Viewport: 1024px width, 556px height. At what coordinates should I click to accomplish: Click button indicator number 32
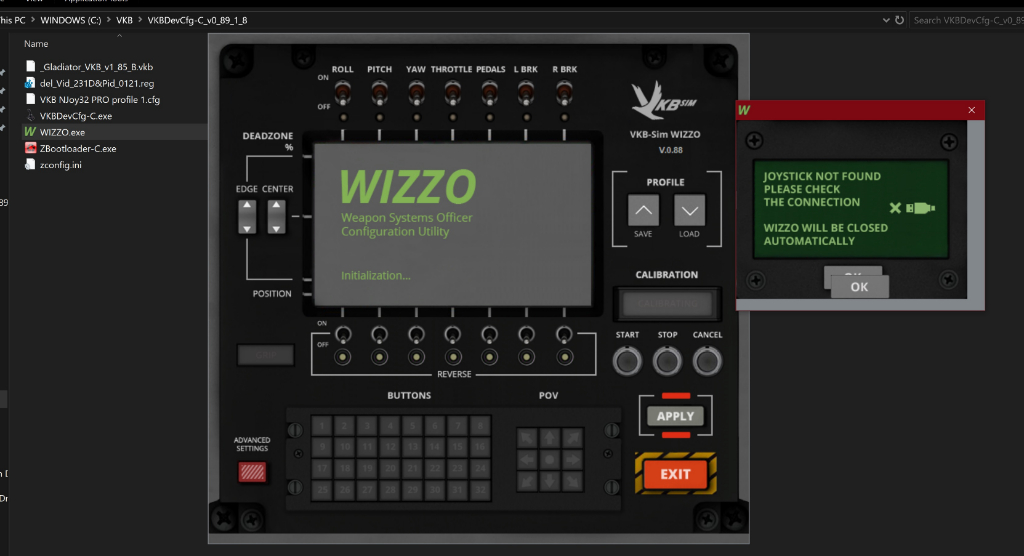(x=480, y=489)
